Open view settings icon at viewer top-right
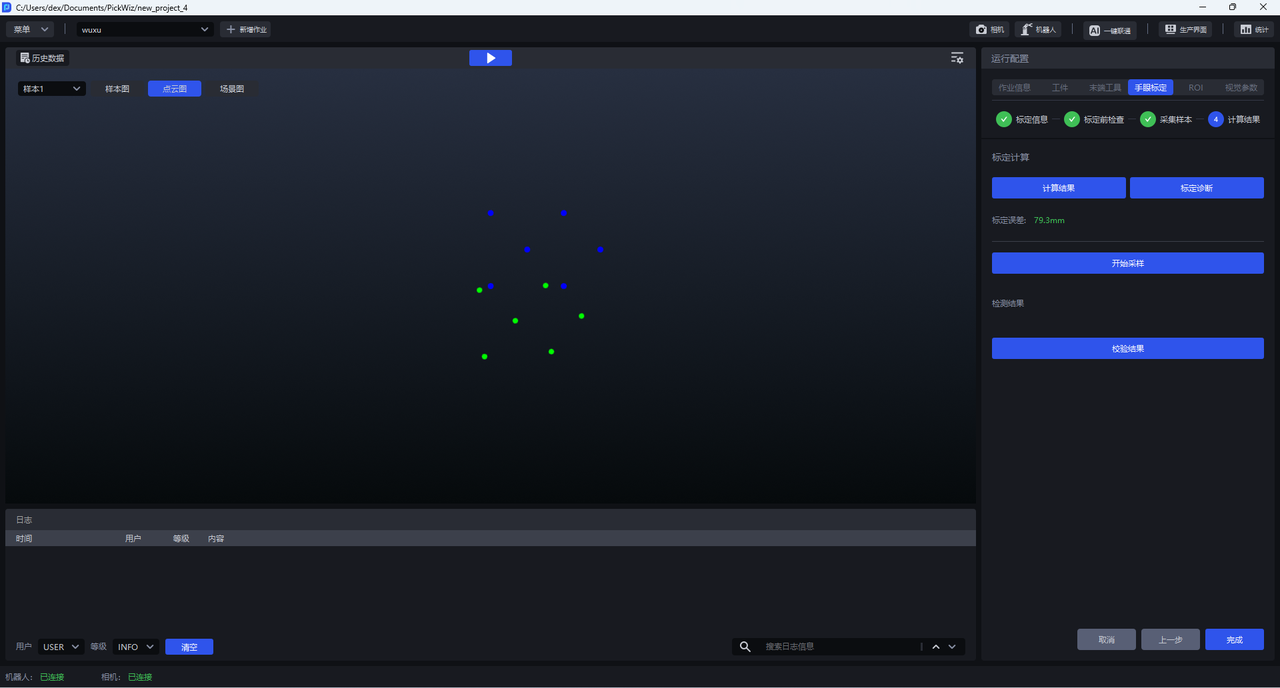The height and width of the screenshot is (688, 1280). pyautogui.click(x=957, y=58)
